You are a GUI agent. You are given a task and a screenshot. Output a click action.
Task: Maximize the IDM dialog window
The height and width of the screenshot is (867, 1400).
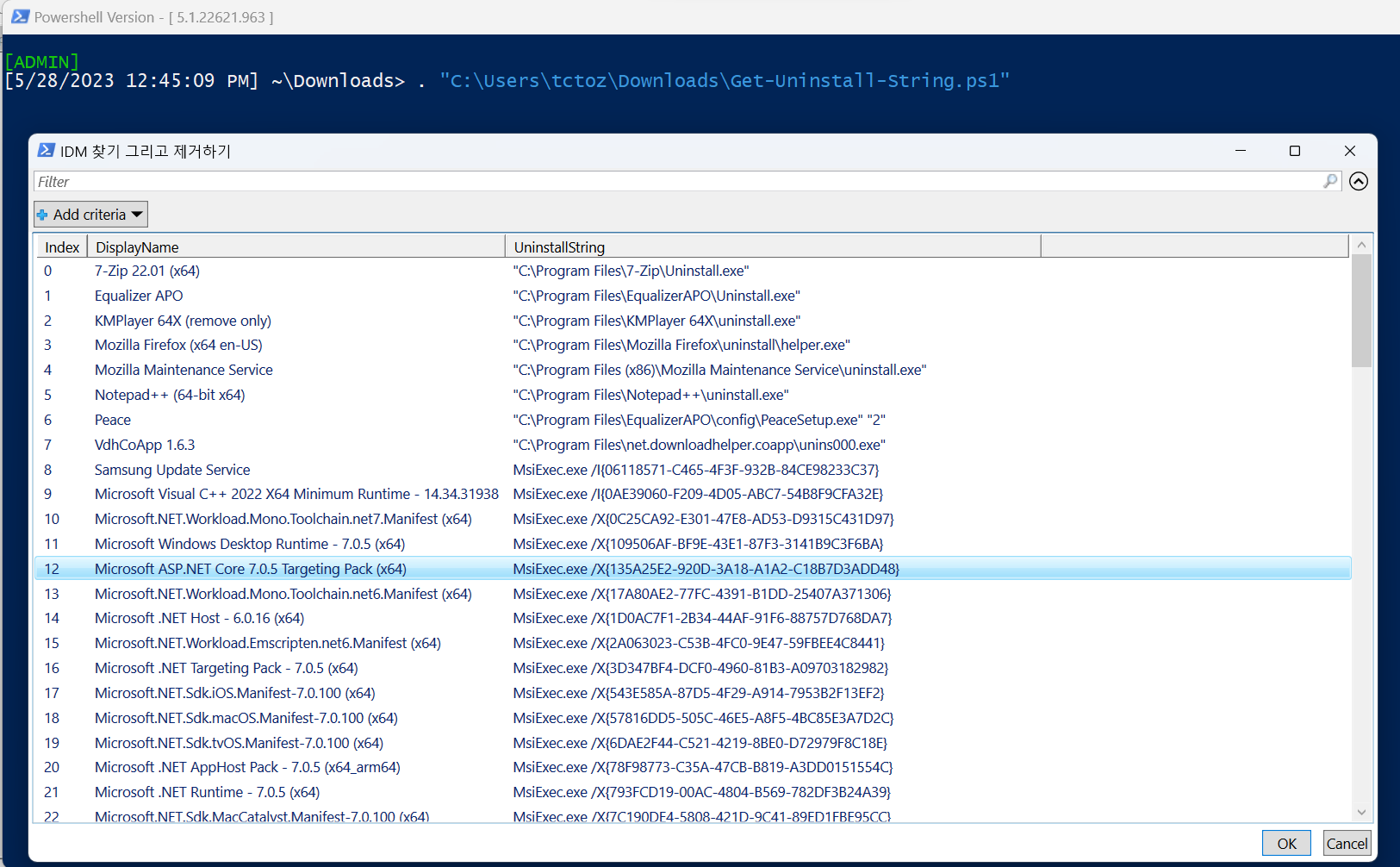pos(1295,151)
